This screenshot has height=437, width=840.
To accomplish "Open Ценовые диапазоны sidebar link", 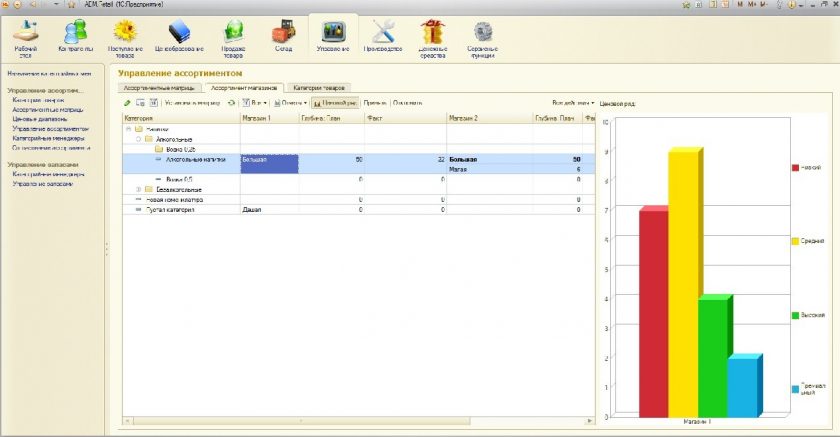I will tap(40, 119).
